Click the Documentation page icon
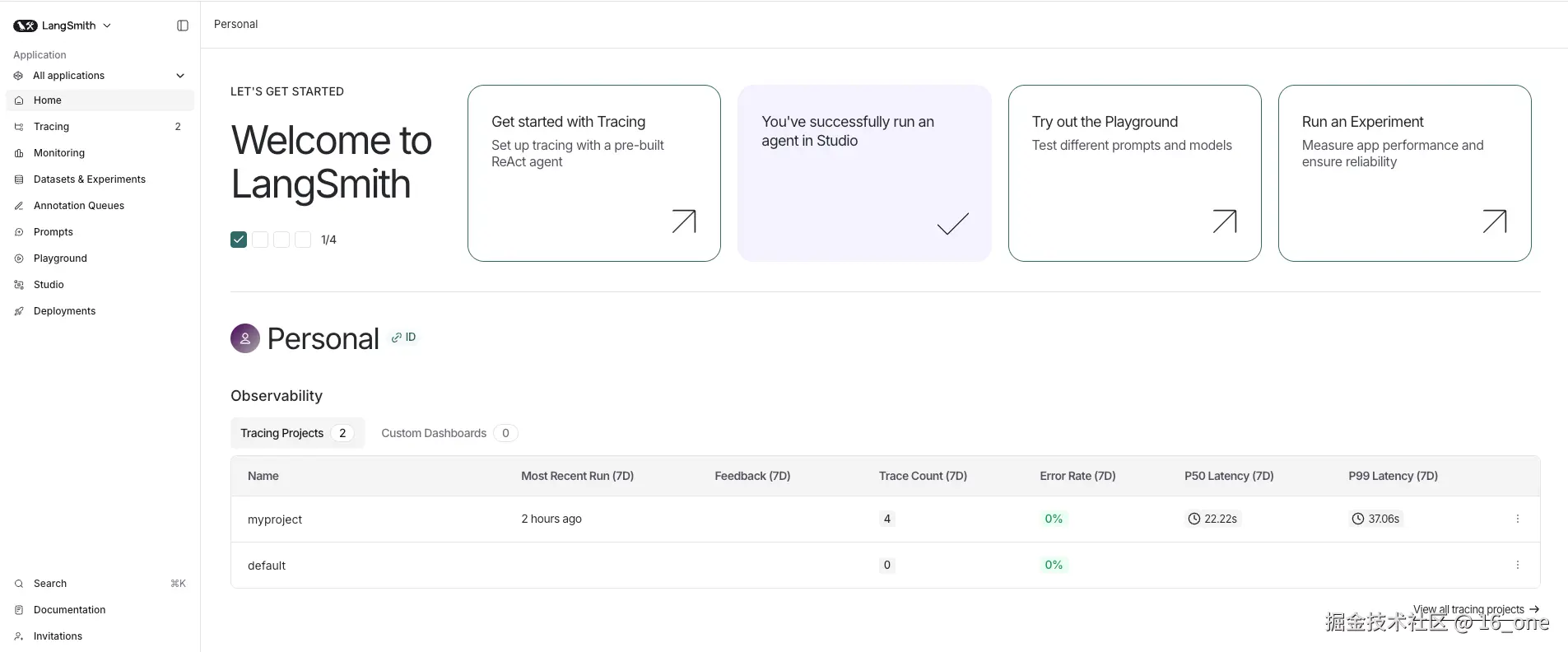The height and width of the screenshot is (652, 1568). [x=18, y=610]
